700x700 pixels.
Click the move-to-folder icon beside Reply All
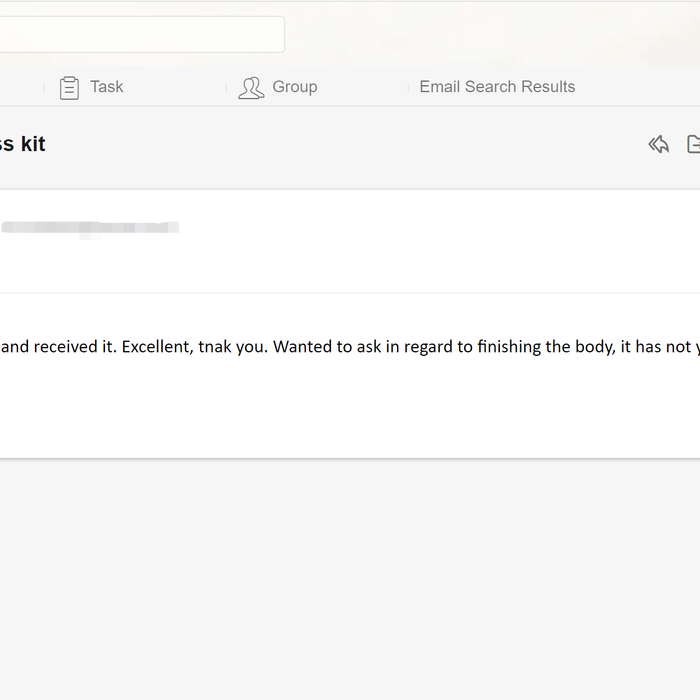[693, 145]
